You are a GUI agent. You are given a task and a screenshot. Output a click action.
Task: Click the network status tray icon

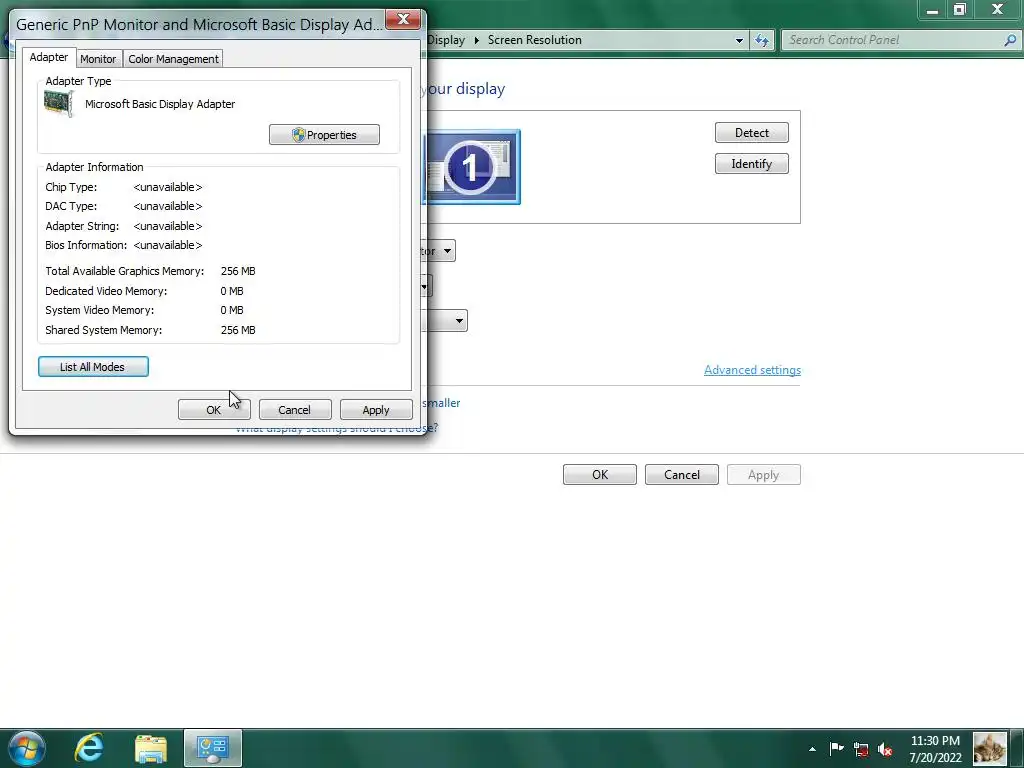(861, 749)
